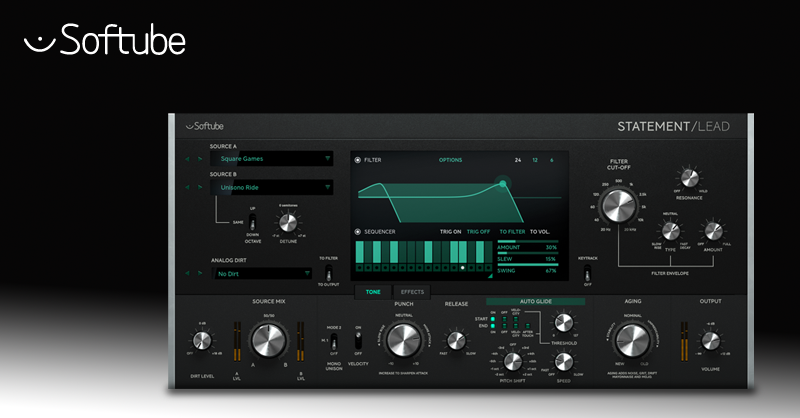Screen dimensions: 800x418
Task: Click next Analog Dirt preset arrow
Action: (x=199, y=274)
